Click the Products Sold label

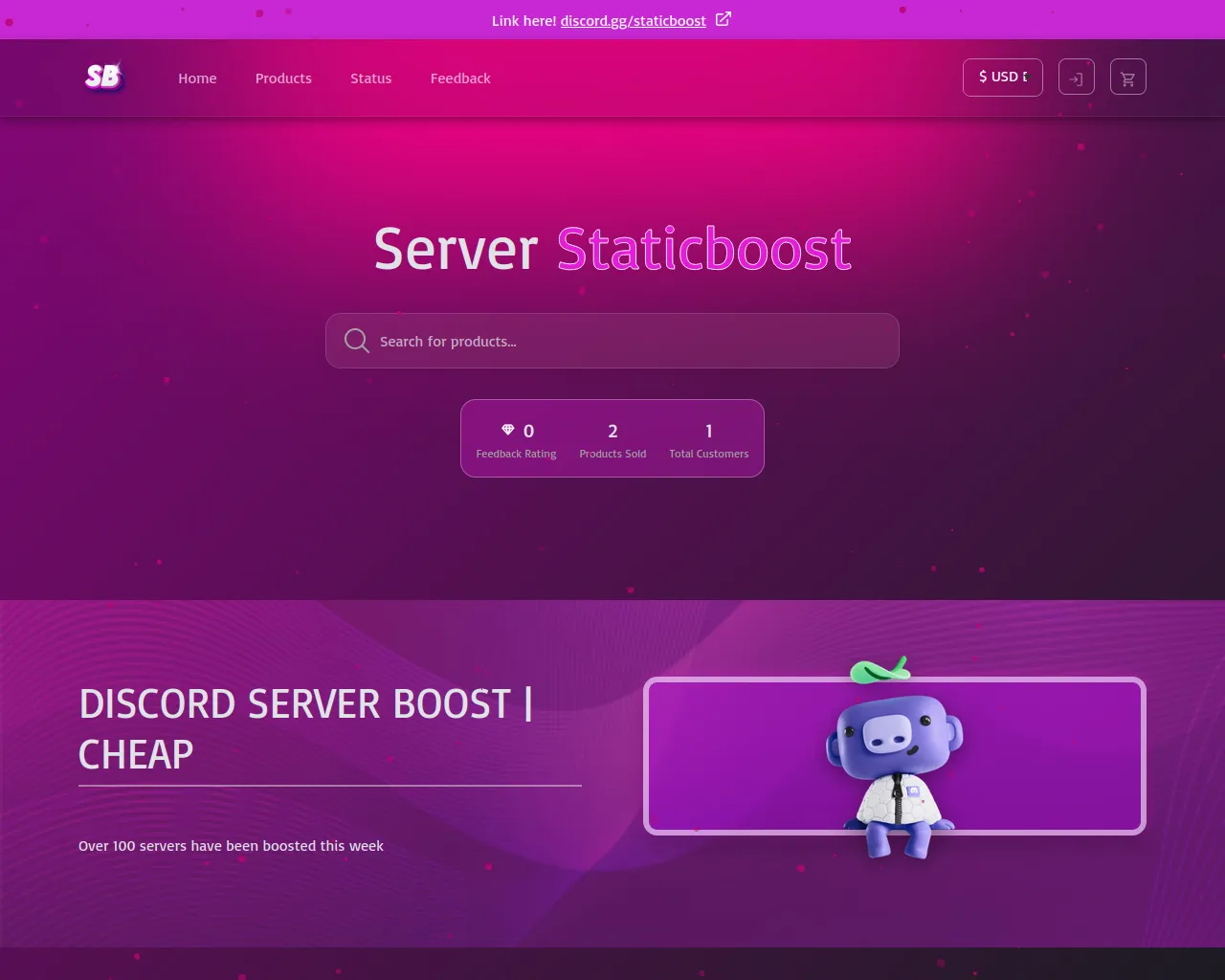click(x=612, y=454)
